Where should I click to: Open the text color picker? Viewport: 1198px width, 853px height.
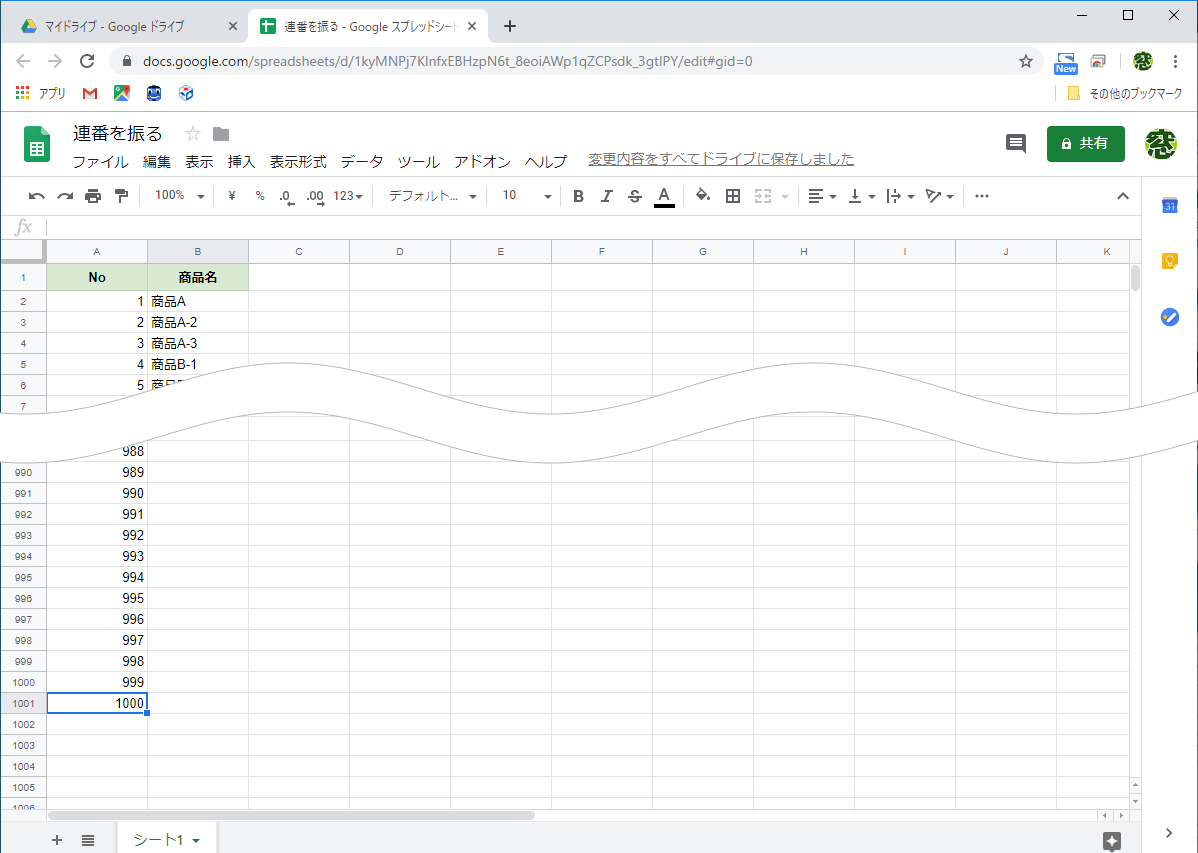click(x=664, y=197)
